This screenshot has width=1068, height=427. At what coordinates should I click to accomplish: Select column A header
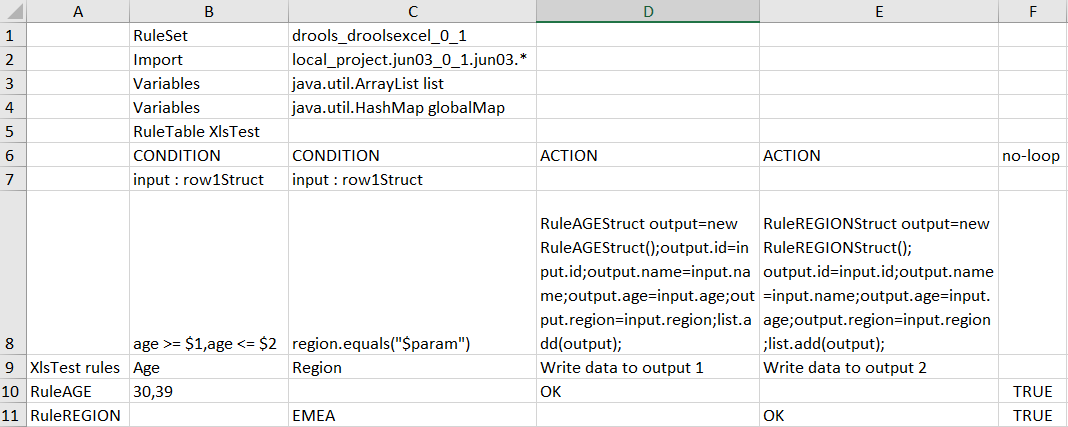[77, 11]
